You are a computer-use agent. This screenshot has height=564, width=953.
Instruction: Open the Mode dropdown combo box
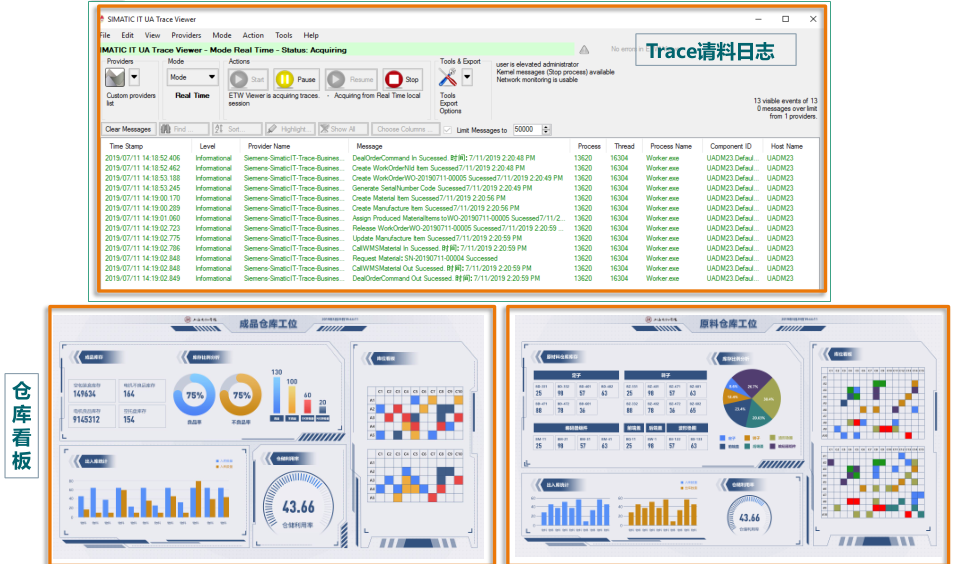pyautogui.click(x=192, y=77)
